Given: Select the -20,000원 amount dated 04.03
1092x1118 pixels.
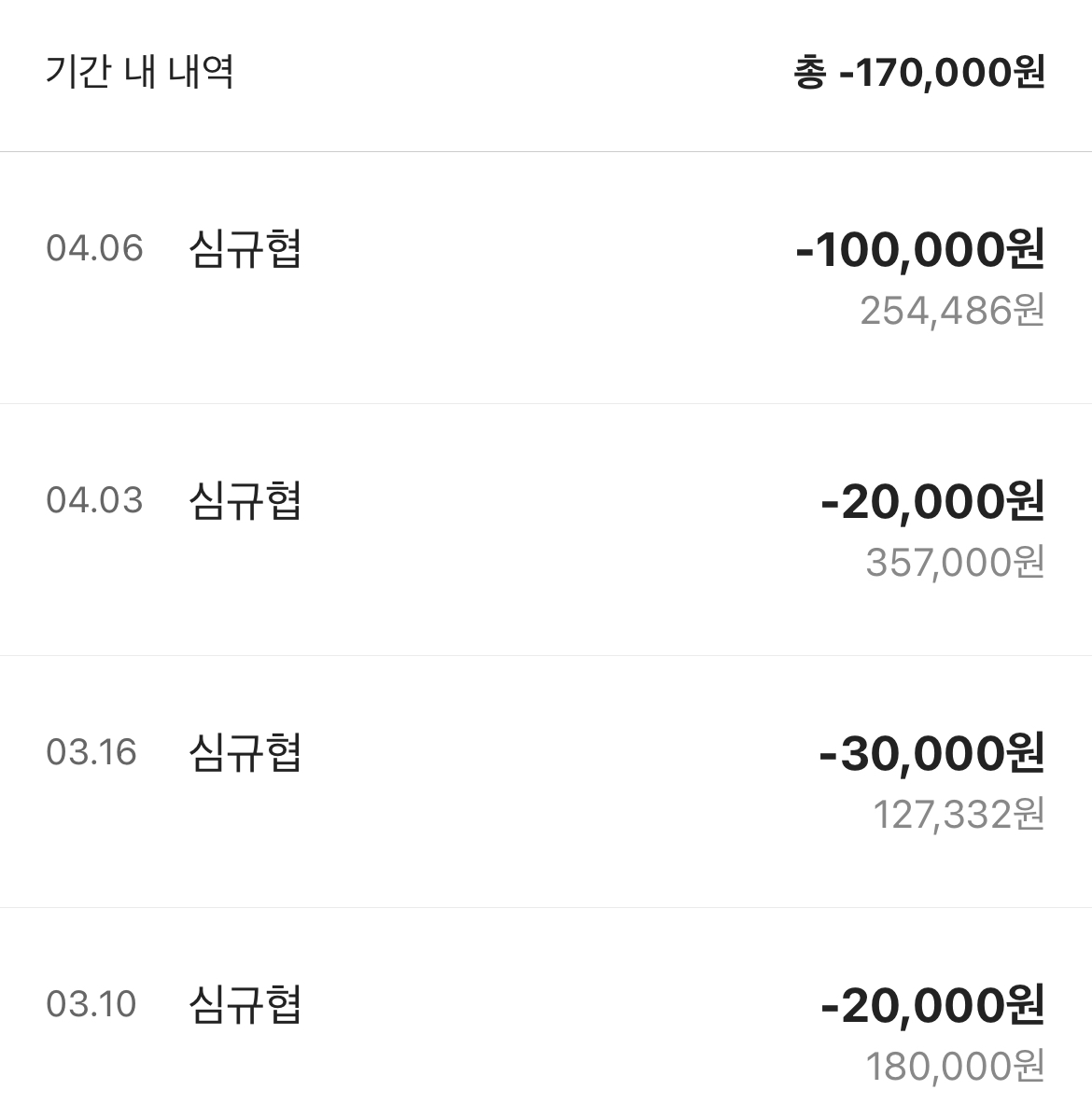Looking at the screenshot, I should pyautogui.click(x=933, y=501).
